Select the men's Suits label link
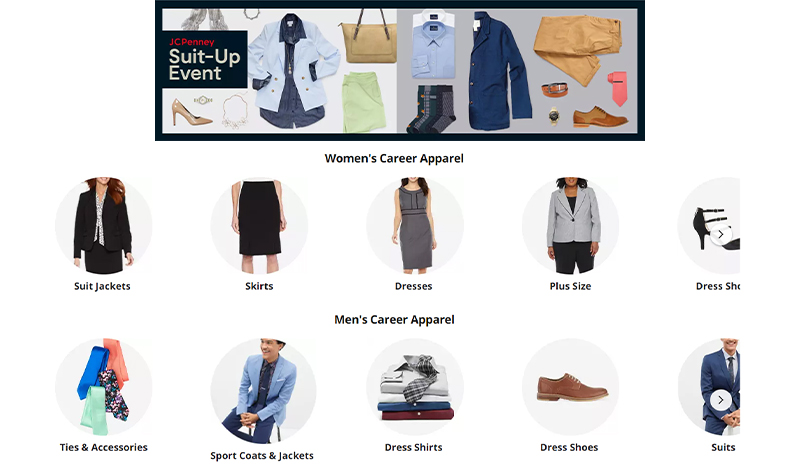Screen dimensions: 800x475 point(723,447)
